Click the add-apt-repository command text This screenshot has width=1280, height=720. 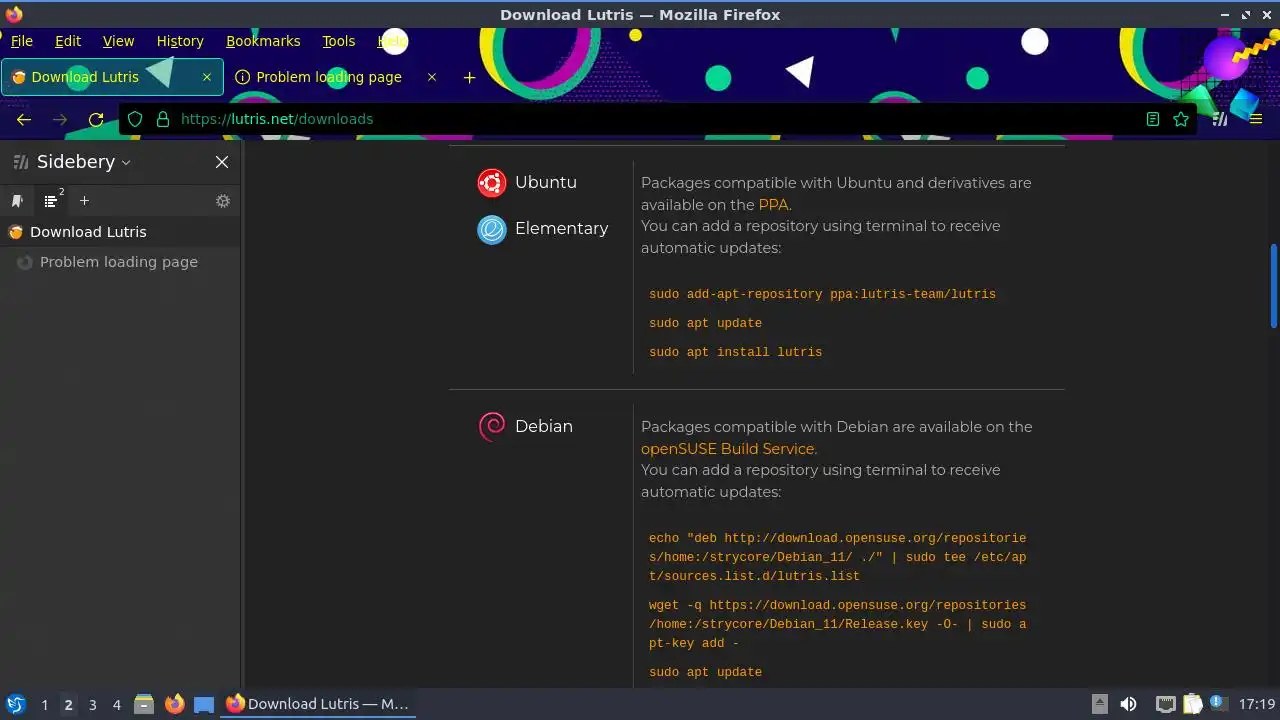point(822,294)
